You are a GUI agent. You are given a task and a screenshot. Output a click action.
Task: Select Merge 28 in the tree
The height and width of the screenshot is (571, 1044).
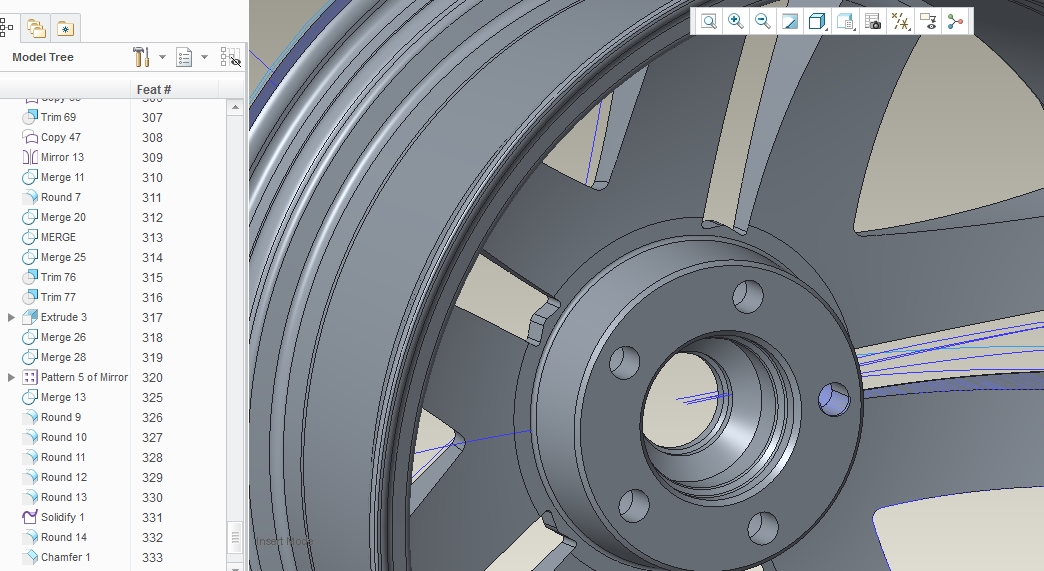coord(63,357)
